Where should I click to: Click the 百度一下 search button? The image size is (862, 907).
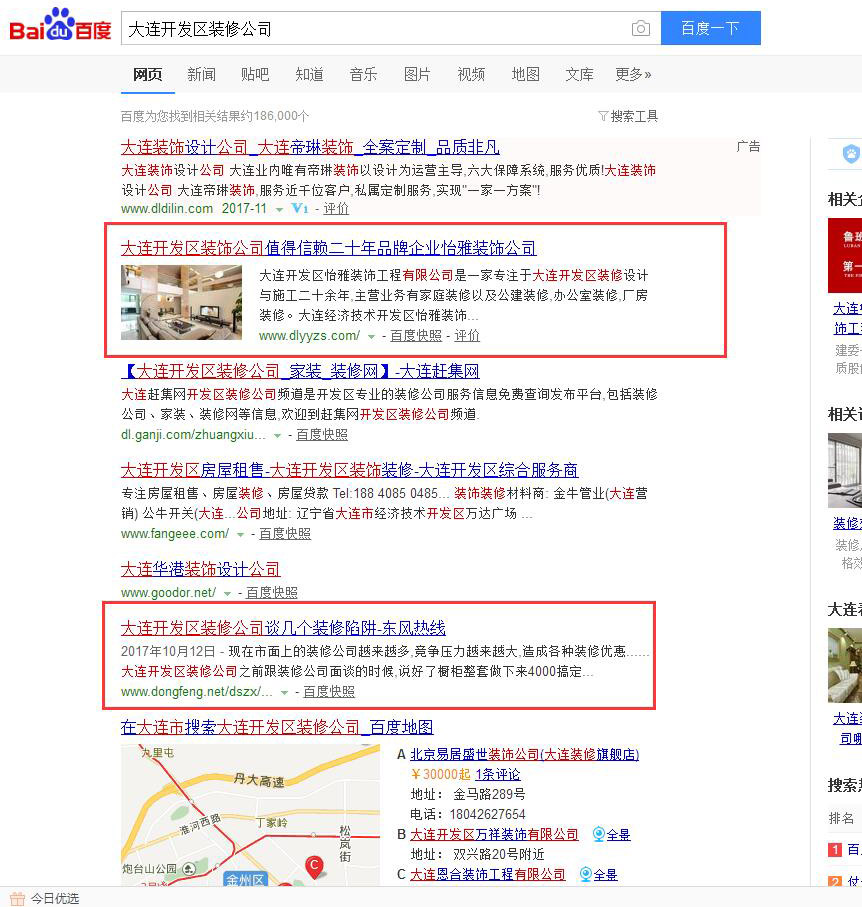tap(710, 28)
